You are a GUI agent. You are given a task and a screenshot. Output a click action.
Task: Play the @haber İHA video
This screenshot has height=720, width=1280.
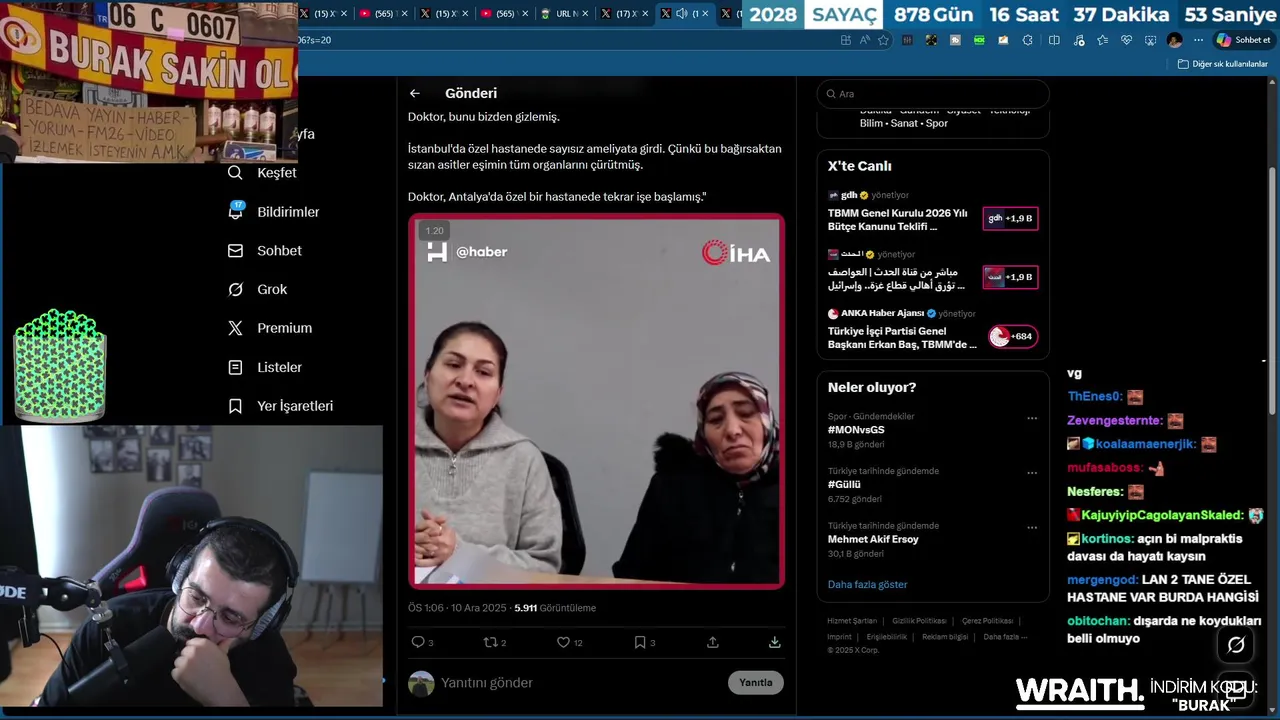click(x=596, y=401)
